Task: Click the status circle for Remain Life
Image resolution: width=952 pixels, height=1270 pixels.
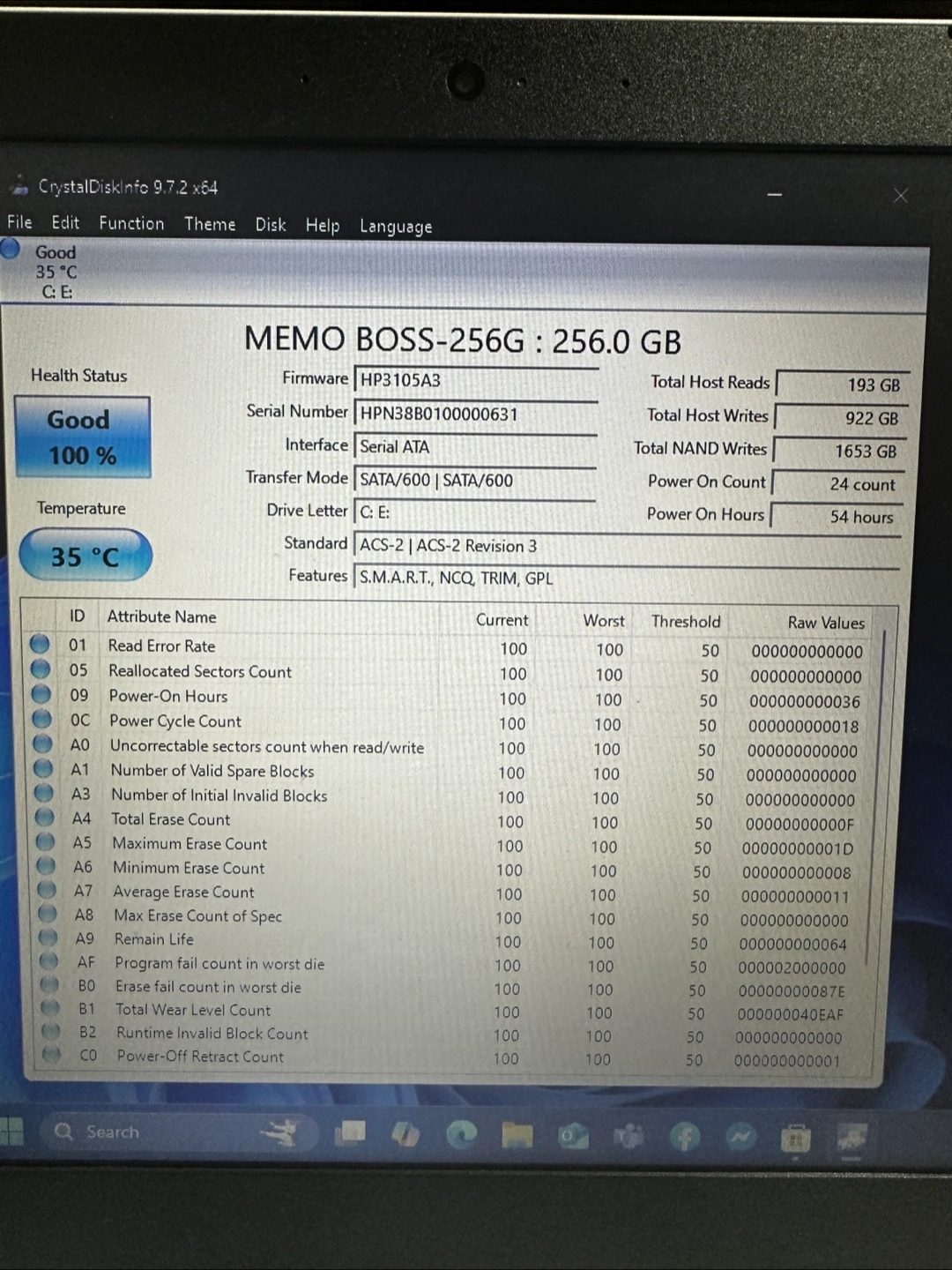Action: (49, 938)
